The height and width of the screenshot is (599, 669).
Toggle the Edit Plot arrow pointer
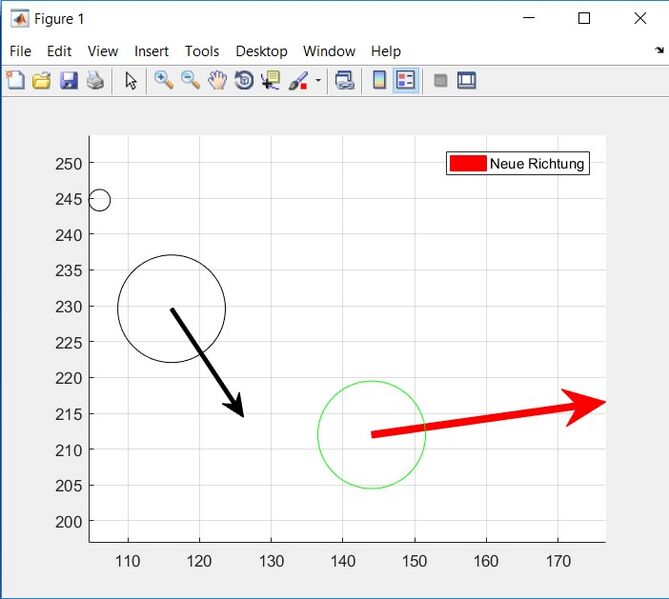click(x=131, y=81)
